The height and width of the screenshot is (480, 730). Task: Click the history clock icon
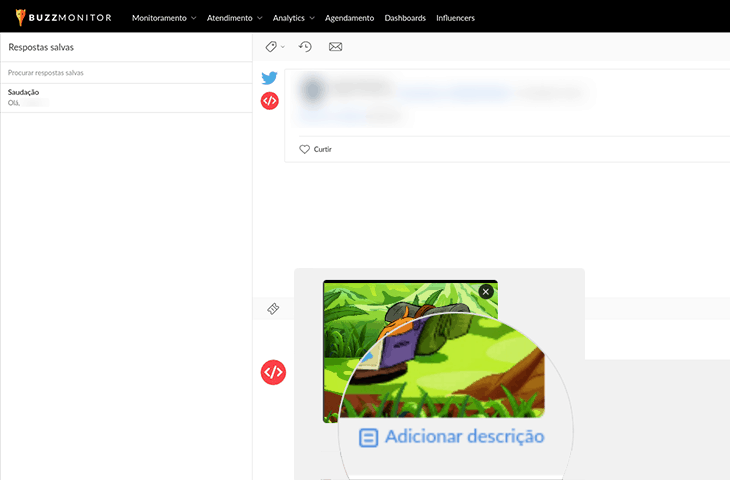click(305, 47)
